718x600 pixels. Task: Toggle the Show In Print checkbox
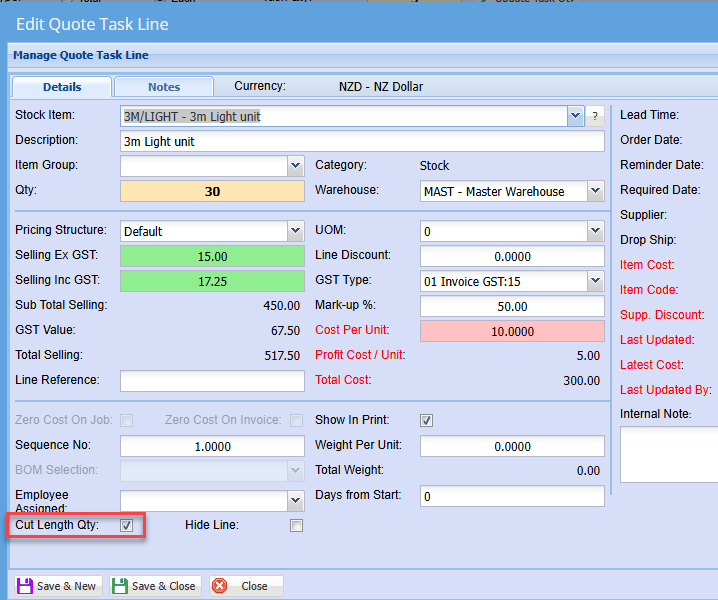point(427,420)
